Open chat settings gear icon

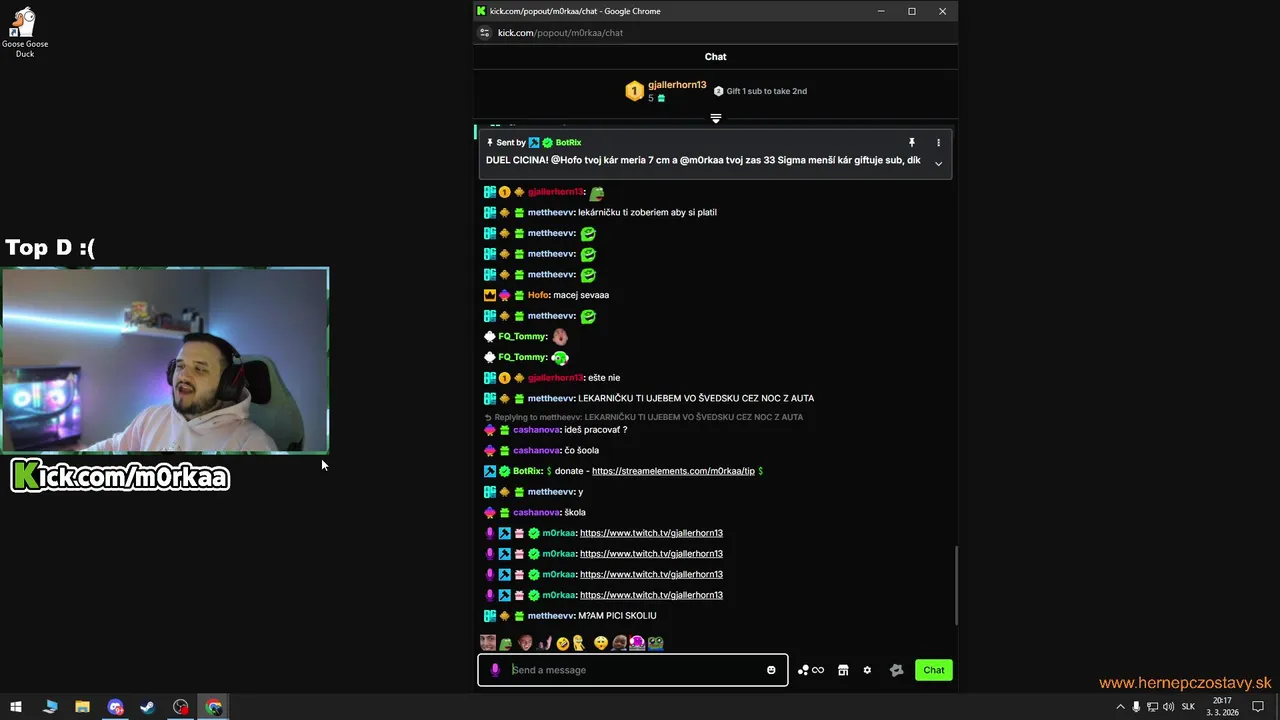pos(867,670)
